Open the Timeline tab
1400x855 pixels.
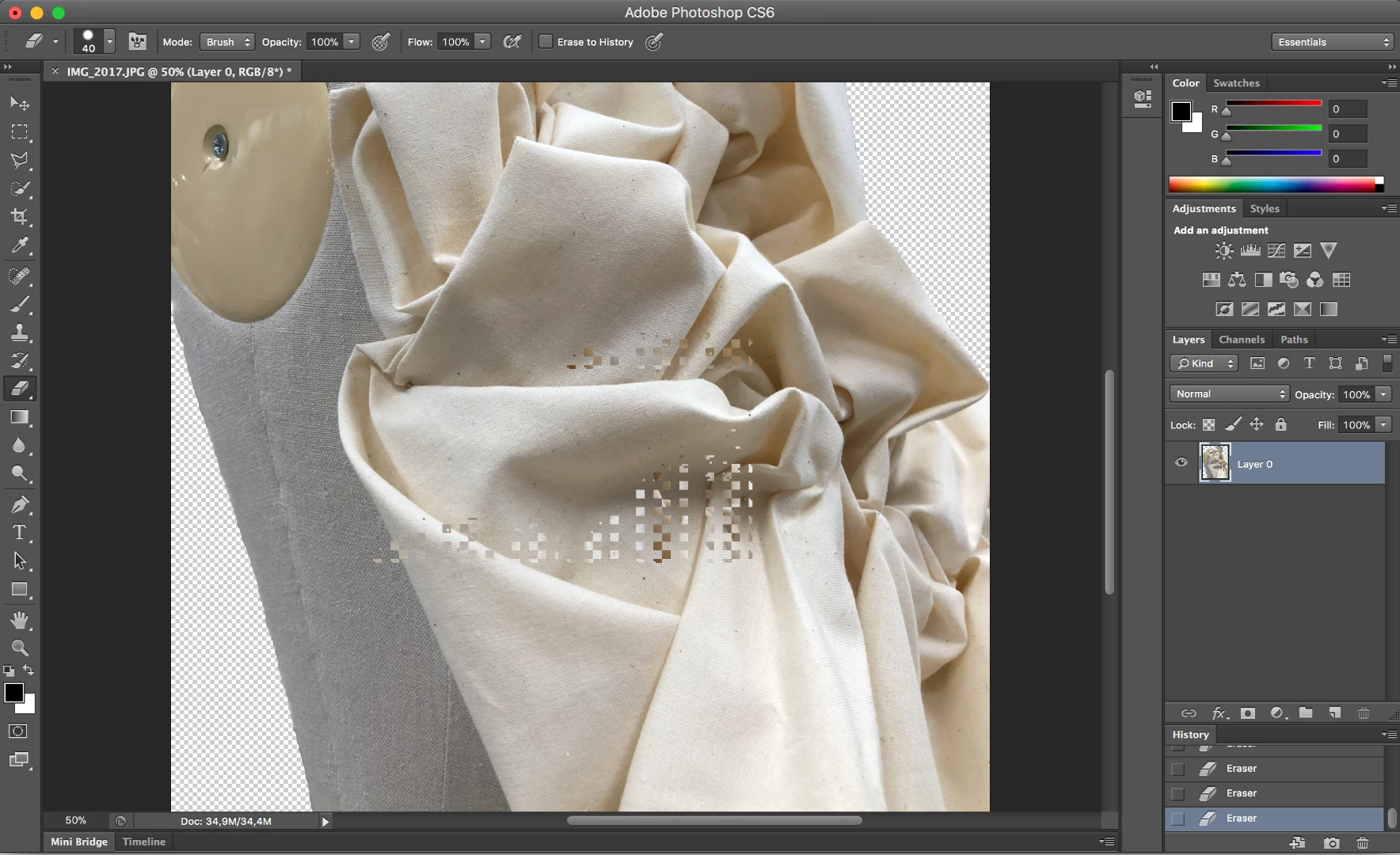(x=144, y=842)
